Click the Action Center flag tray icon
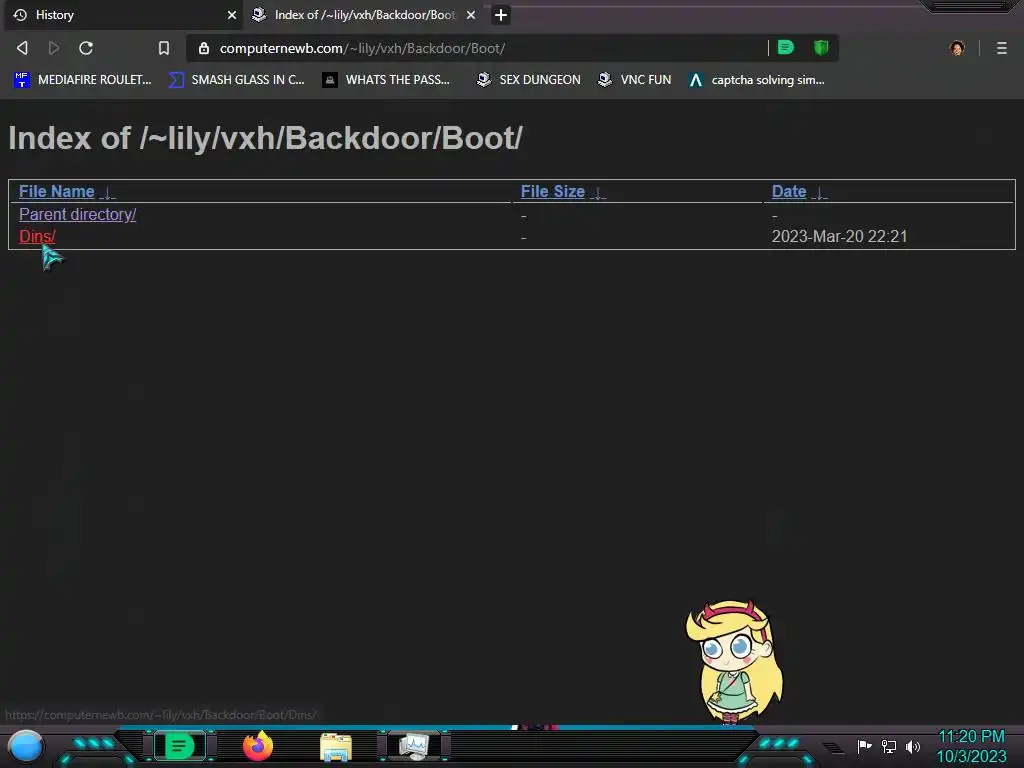 [x=864, y=746]
